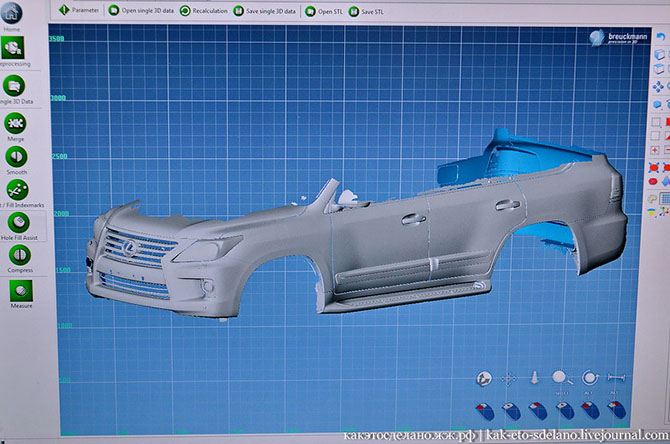The width and height of the screenshot is (670, 444).
Task: Click the red ellipse with arrows icon
Action: click(653, 167)
